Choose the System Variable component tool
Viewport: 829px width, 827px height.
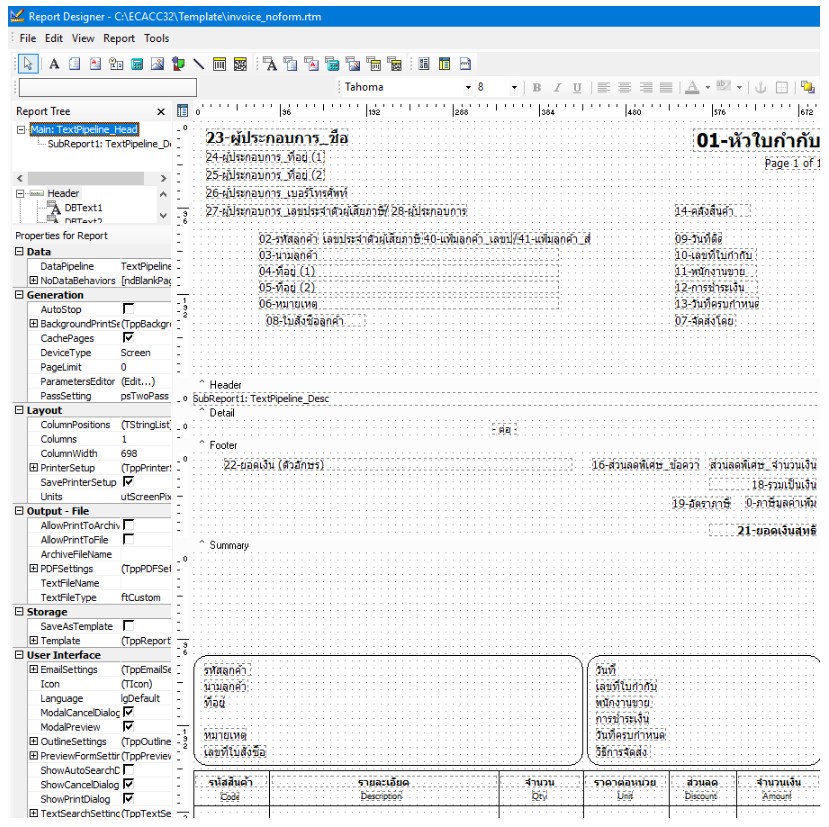click(116, 64)
